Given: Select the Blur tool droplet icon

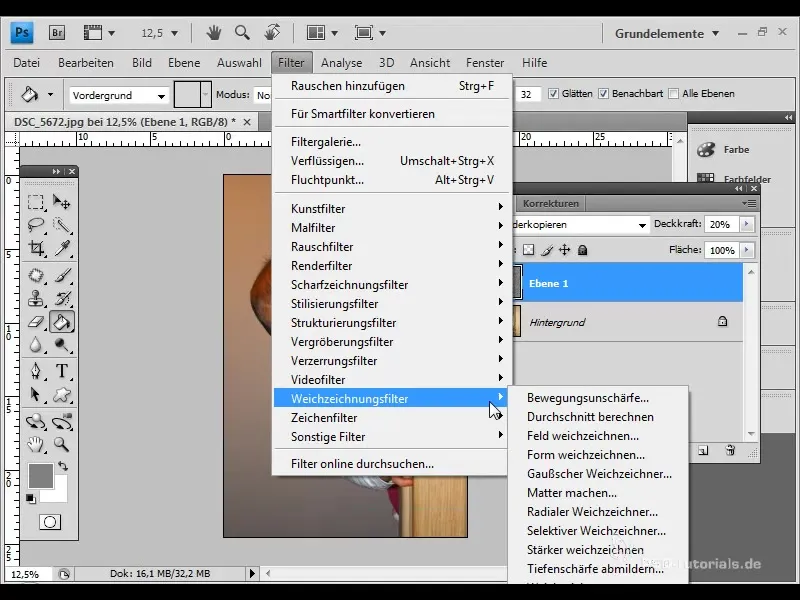Looking at the screenshot, I should coord(36,345).
